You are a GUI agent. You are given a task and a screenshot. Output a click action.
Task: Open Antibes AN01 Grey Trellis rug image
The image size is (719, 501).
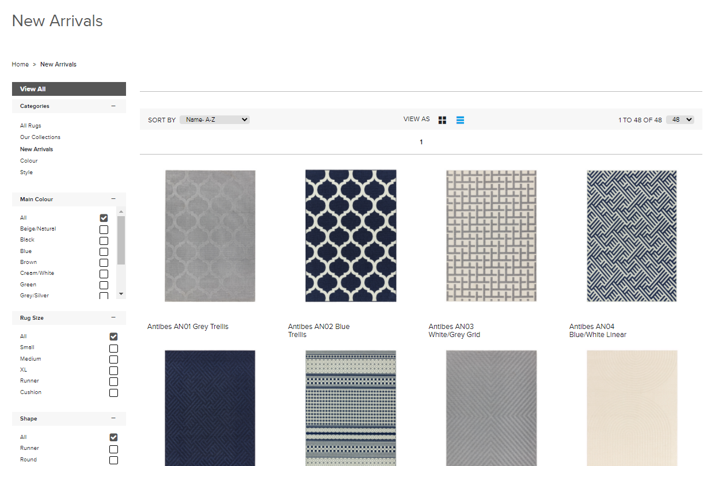(x=210, y=236)
